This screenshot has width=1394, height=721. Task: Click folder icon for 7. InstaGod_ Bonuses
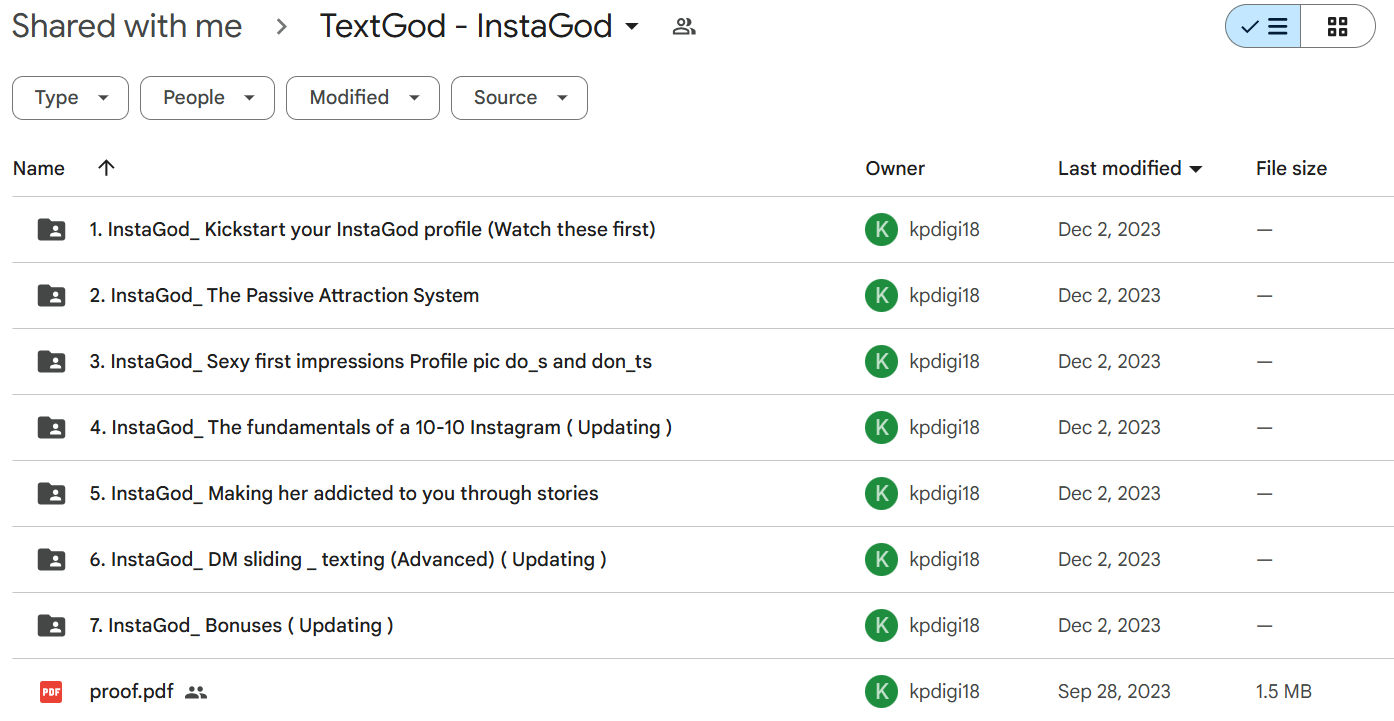(51, 626)
